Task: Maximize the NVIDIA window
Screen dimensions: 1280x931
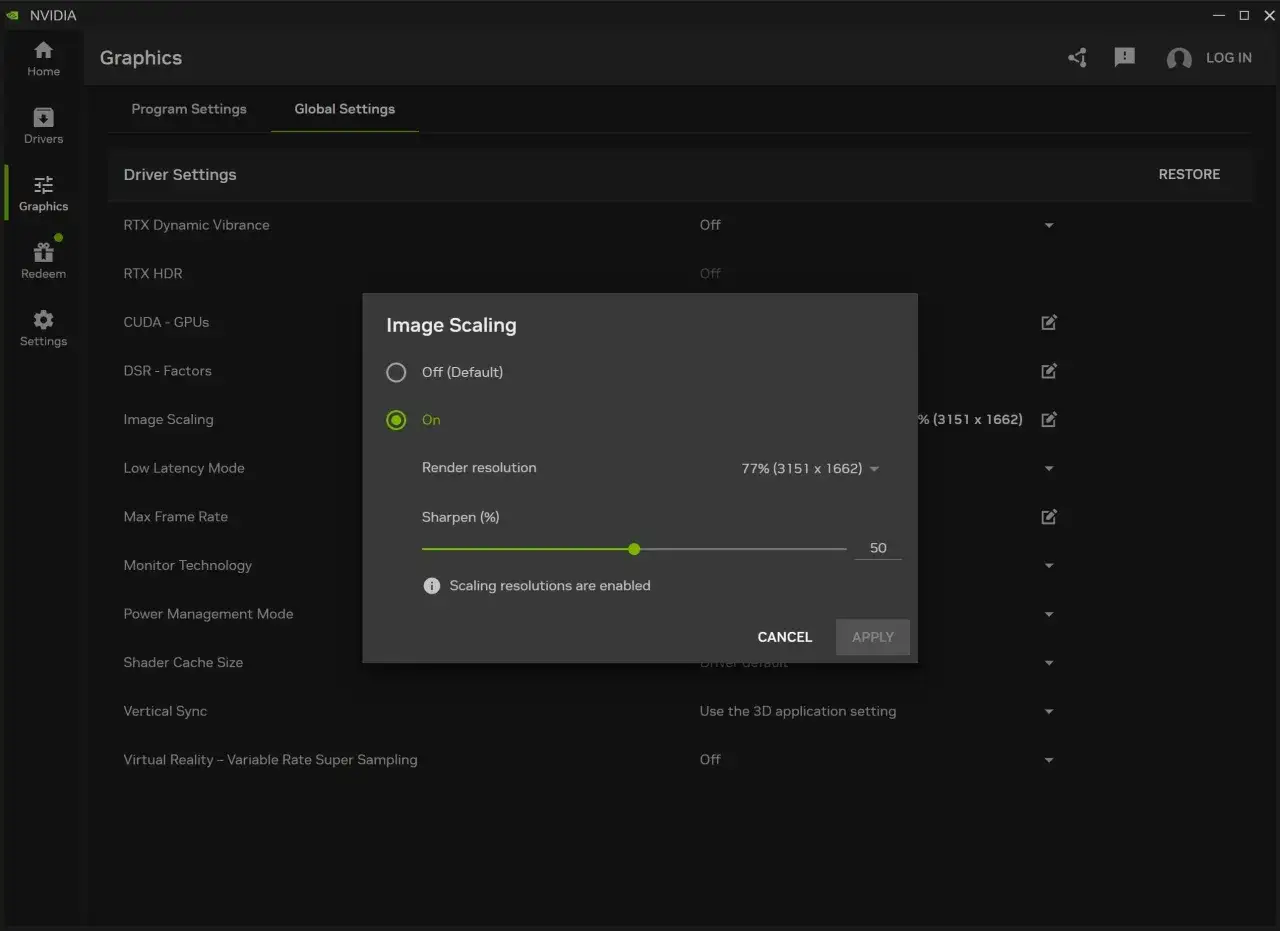Action: [x=1244, y=15]
